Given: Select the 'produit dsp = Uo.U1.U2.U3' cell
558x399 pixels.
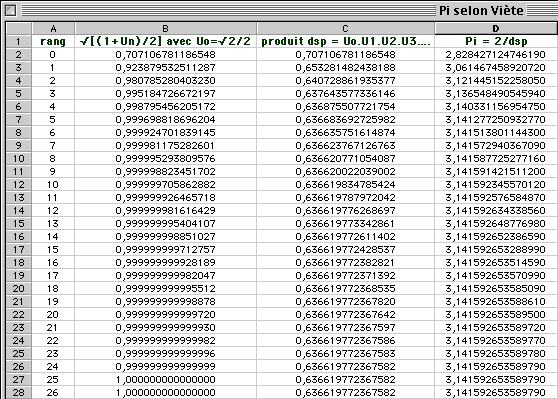Looking at the screenshot, I should 345,41.
